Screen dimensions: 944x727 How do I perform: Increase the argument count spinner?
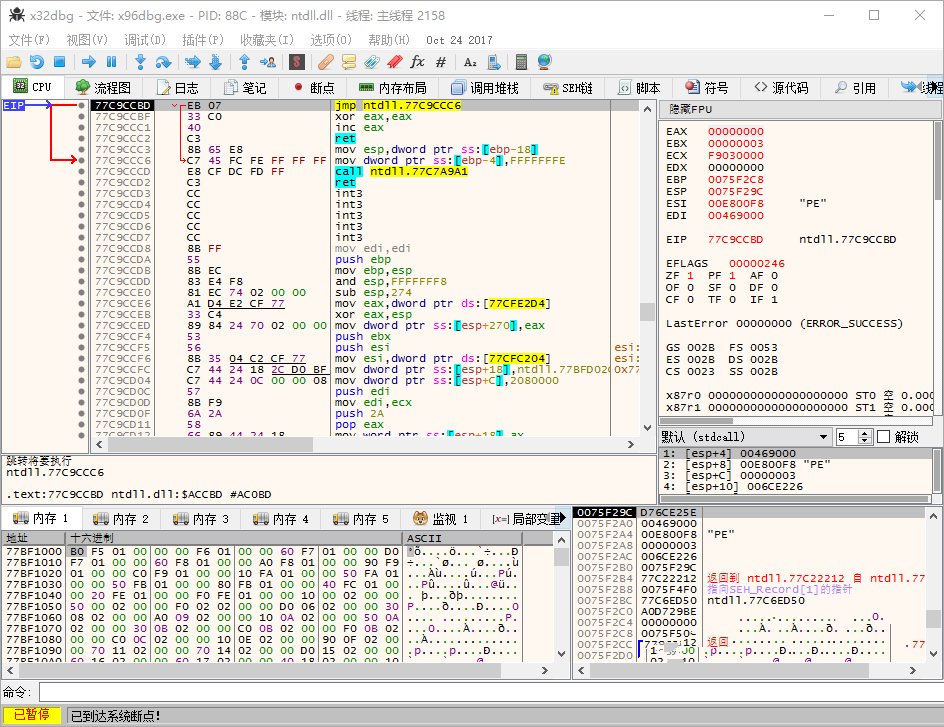[866, 433]
